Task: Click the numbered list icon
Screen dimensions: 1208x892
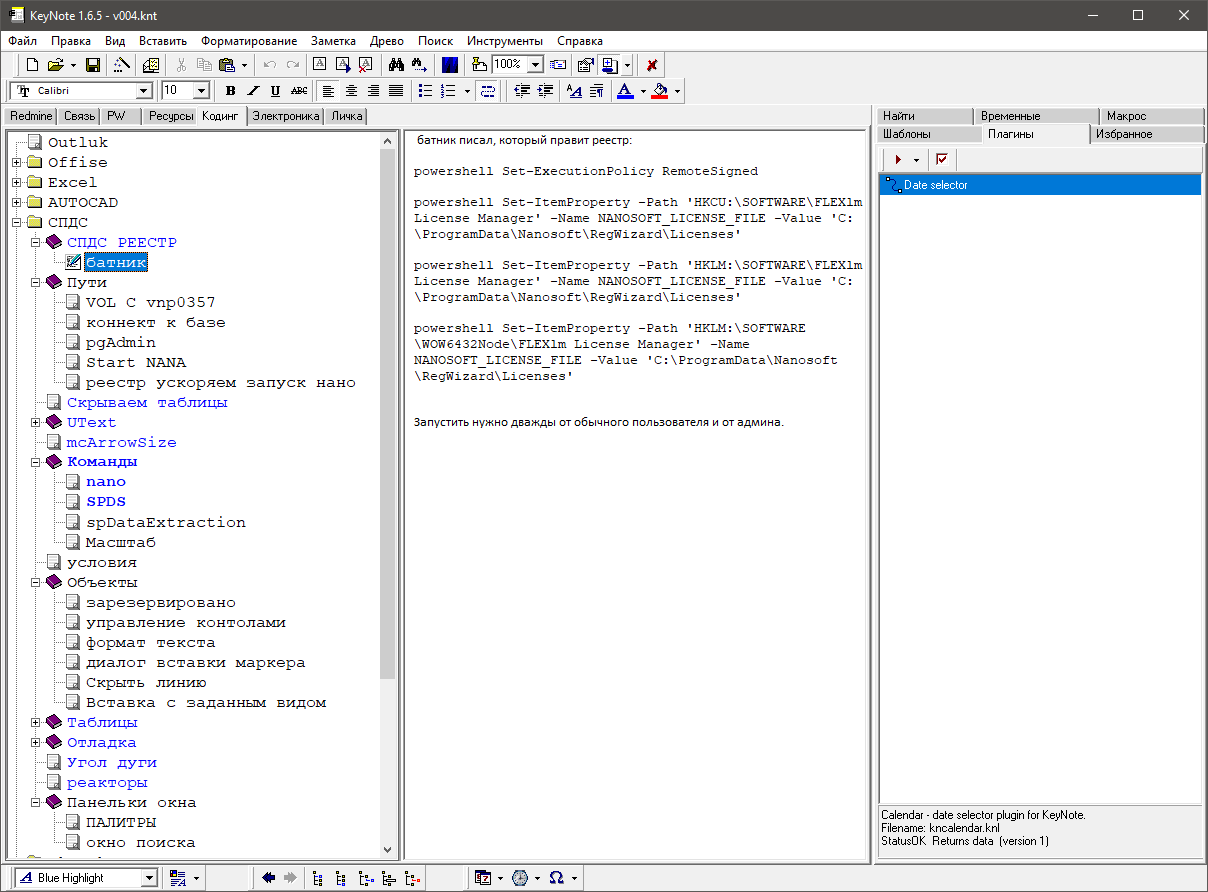Action: click(448, 91)
